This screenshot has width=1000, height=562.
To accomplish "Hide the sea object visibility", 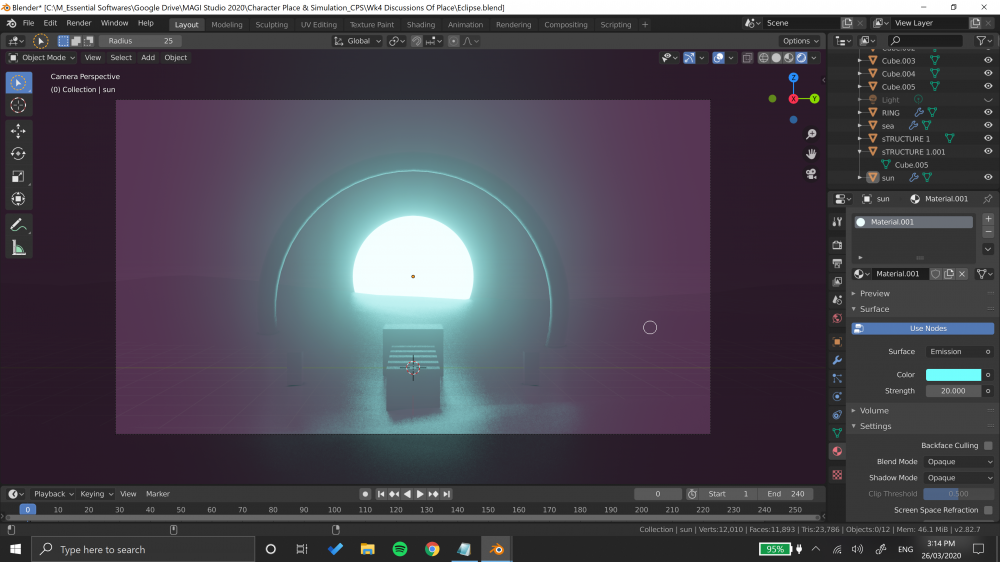I will pyautogui.click(x=988, y=126).
